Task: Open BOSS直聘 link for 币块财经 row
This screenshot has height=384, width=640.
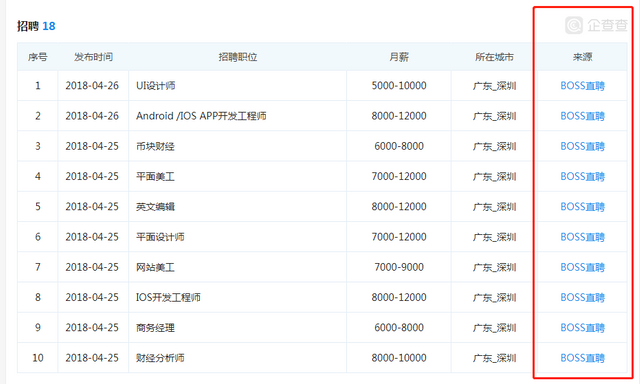Action: [582, 146]
